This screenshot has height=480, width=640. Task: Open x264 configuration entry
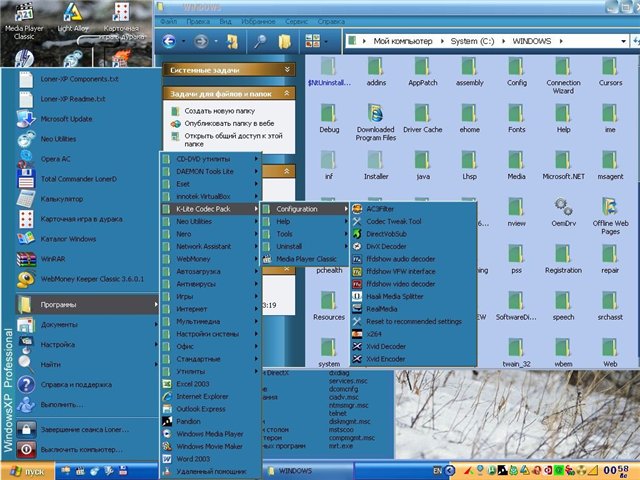413,334
